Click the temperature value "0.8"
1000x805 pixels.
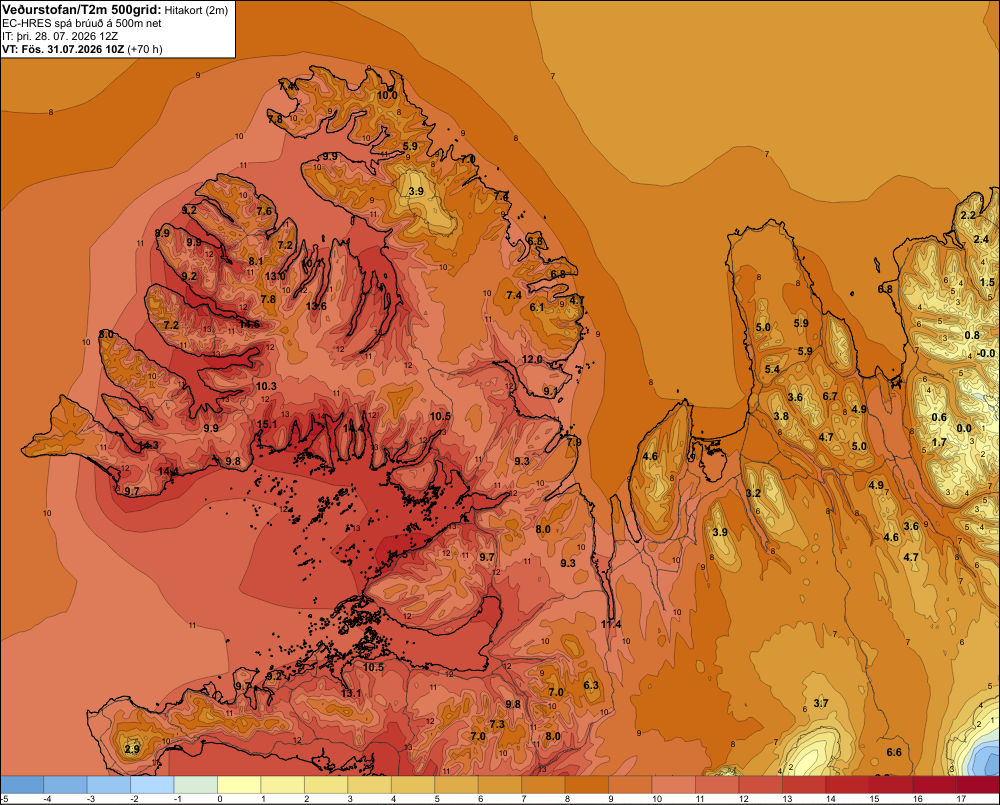tap(972, 336)
